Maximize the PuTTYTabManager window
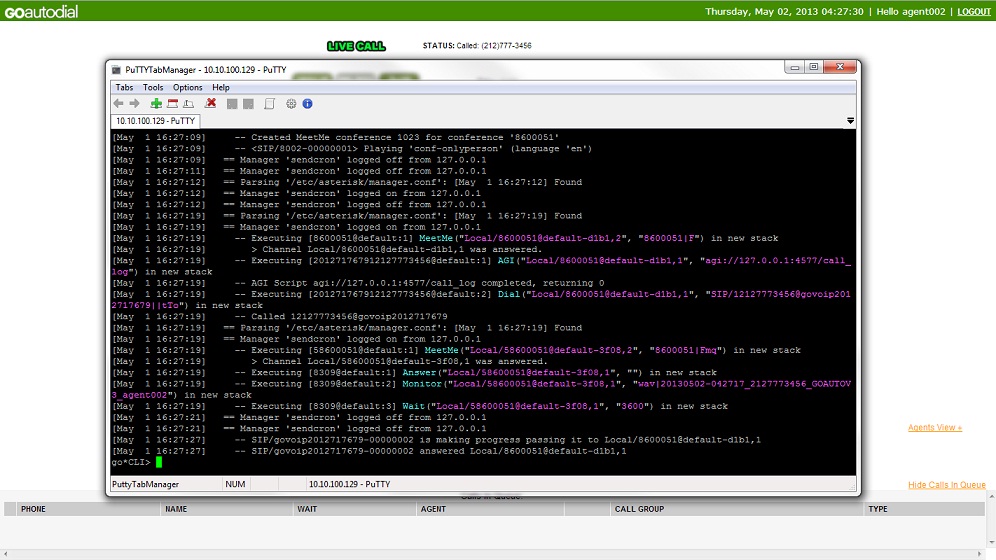 click(x=814, y=67)
